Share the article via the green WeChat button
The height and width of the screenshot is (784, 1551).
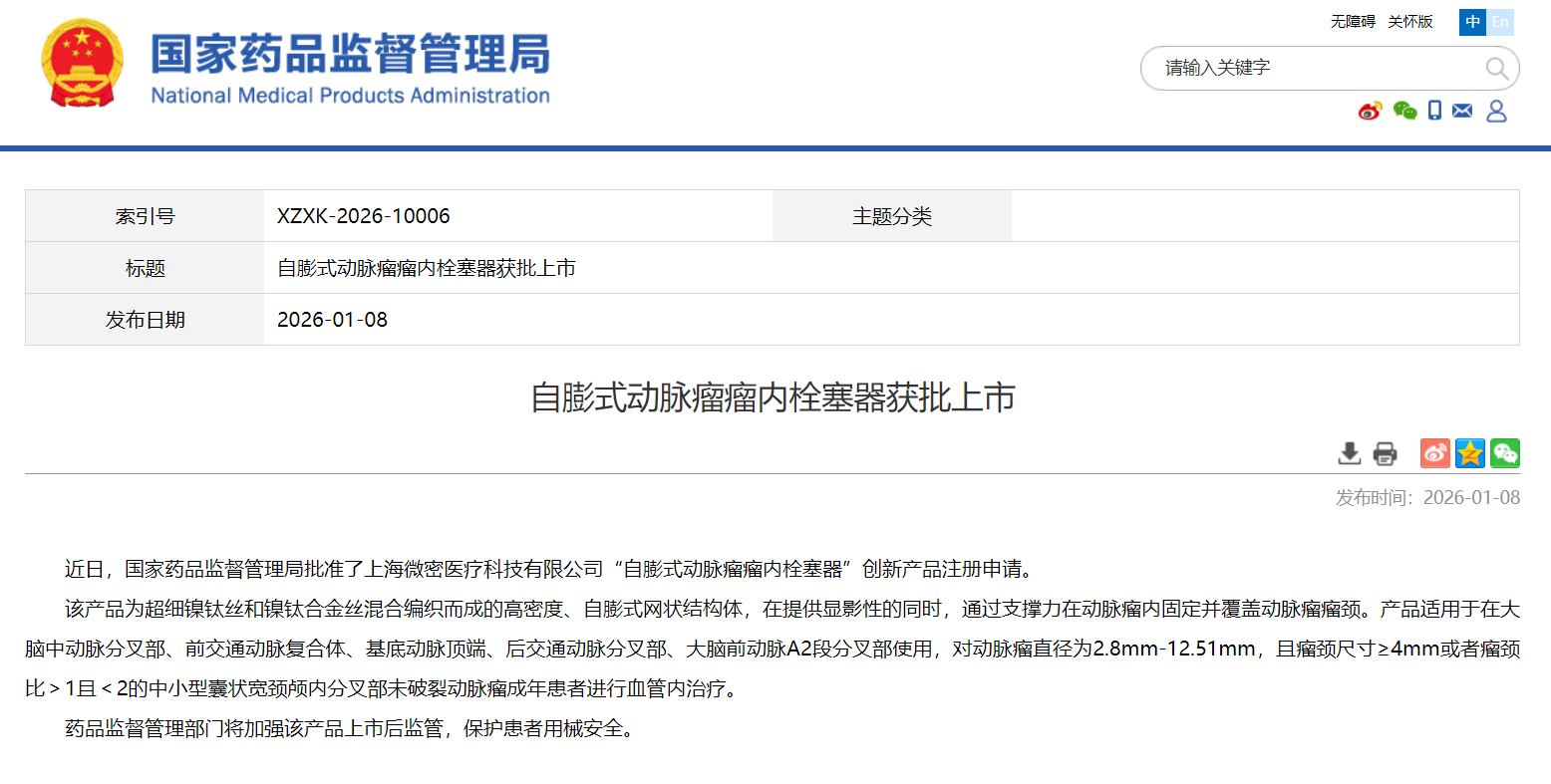tap(1505, 453)
